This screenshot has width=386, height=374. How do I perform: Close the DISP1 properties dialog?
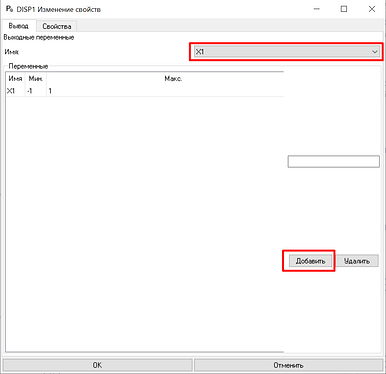click(x=372, y=9)
